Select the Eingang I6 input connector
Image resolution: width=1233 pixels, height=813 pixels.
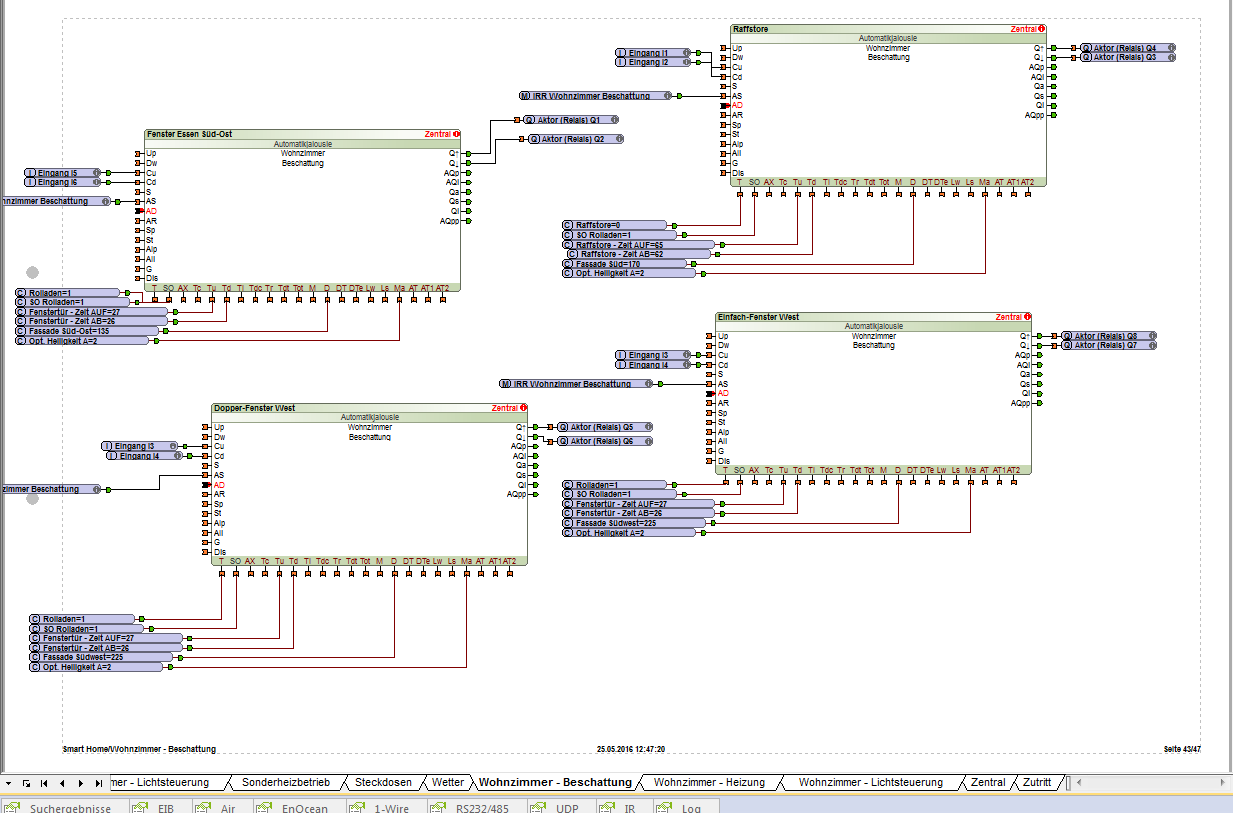point(63,182)
